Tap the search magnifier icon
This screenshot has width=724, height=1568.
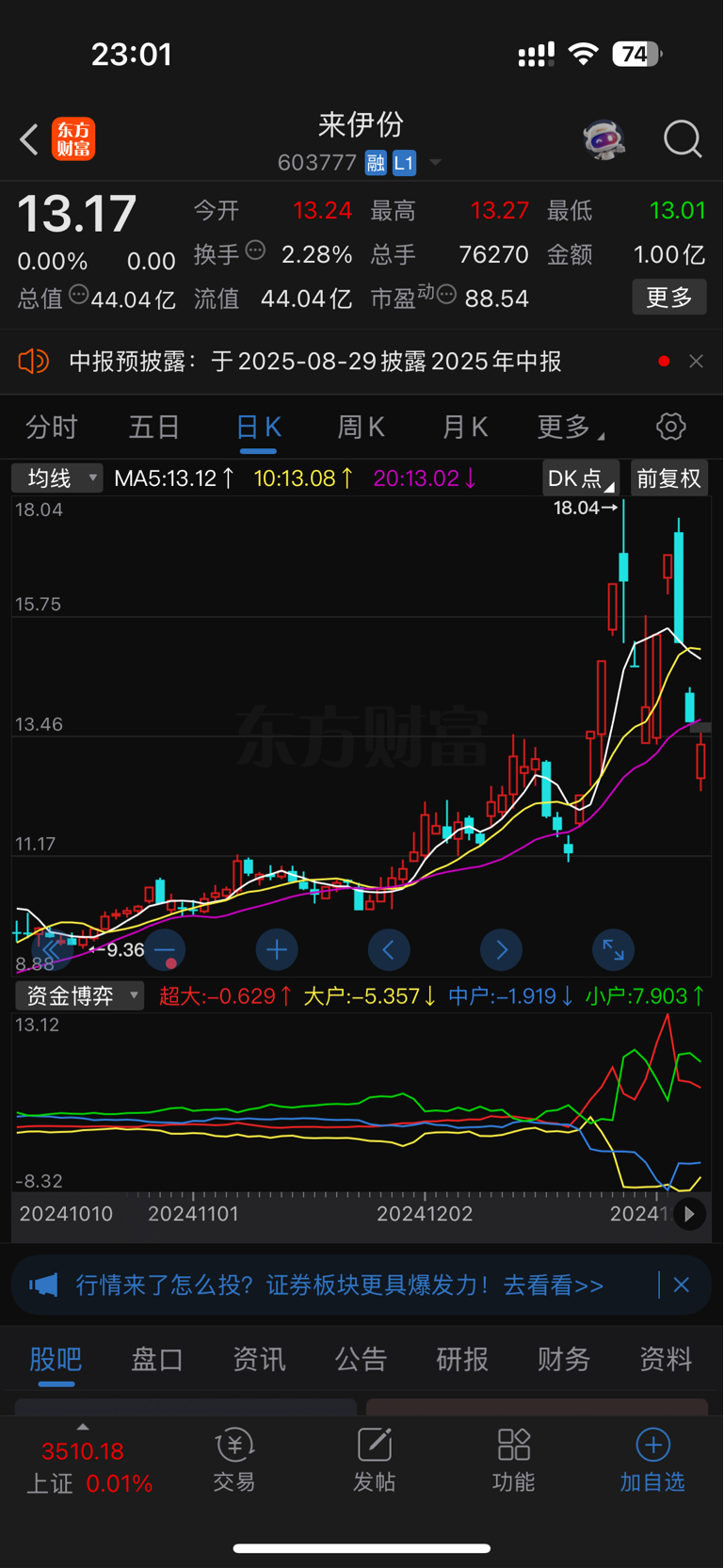pyautogui.click(x=683, y=139)
